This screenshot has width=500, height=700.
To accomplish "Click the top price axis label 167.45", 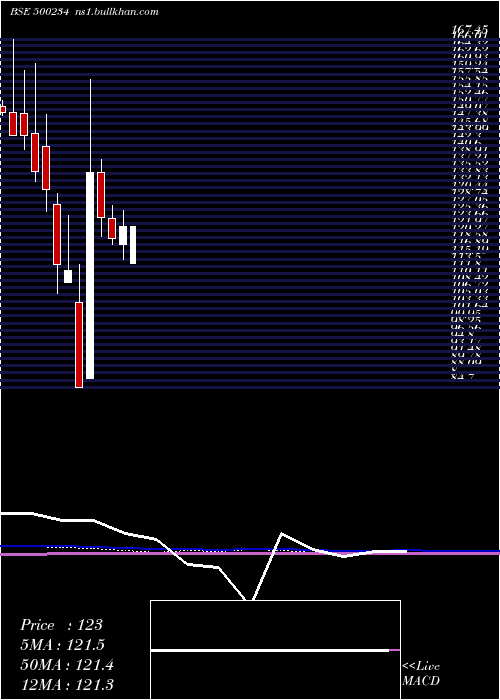I will (469, 29).
